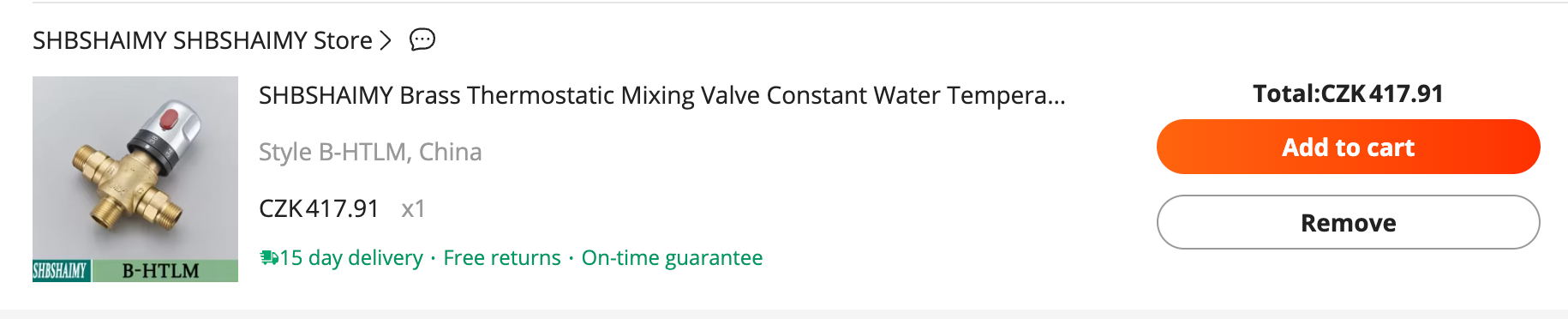Click the red knob in the product photo
The width and height of the screenshot is (1568, 319).
(170, 119)
